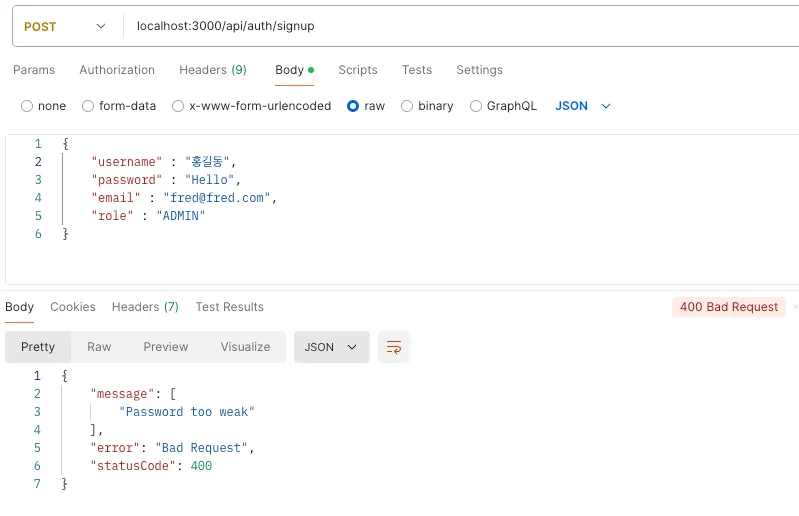Show the Test Results tab

pyautogui.click(x=229, y=307)
